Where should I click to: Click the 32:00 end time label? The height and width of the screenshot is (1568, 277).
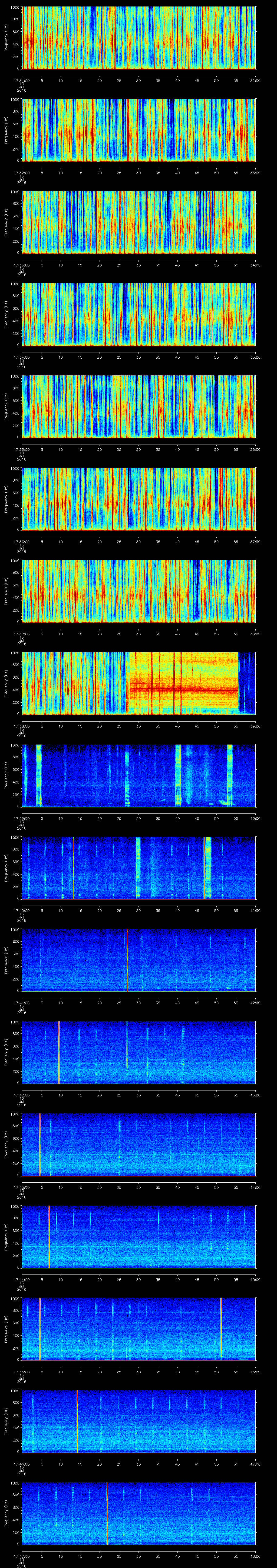[255, 80]
